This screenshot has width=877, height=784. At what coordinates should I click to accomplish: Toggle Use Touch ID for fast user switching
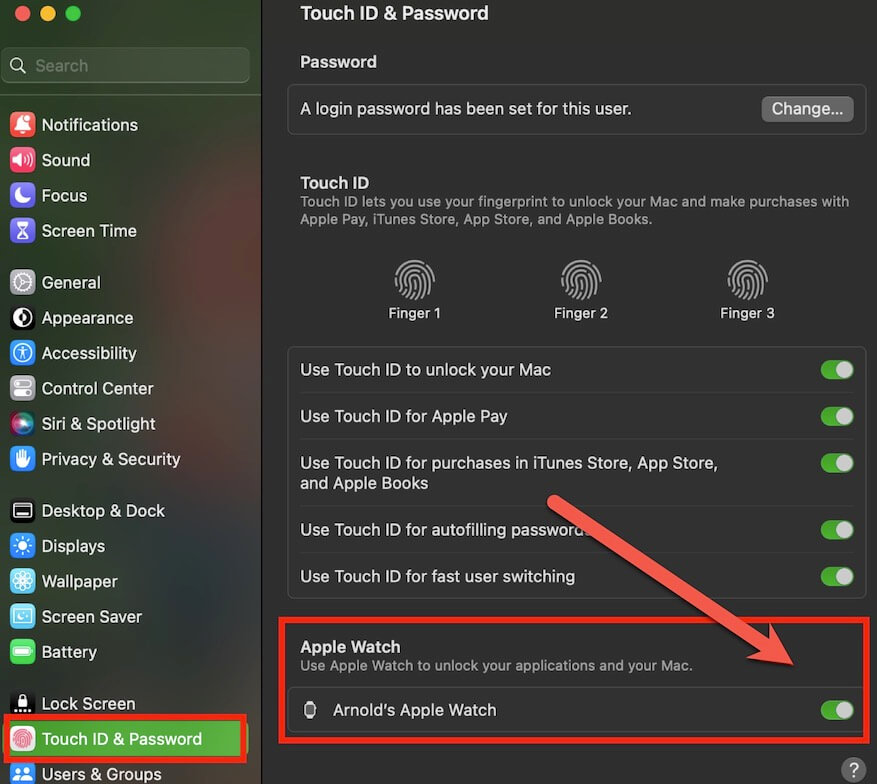point(836,576)
